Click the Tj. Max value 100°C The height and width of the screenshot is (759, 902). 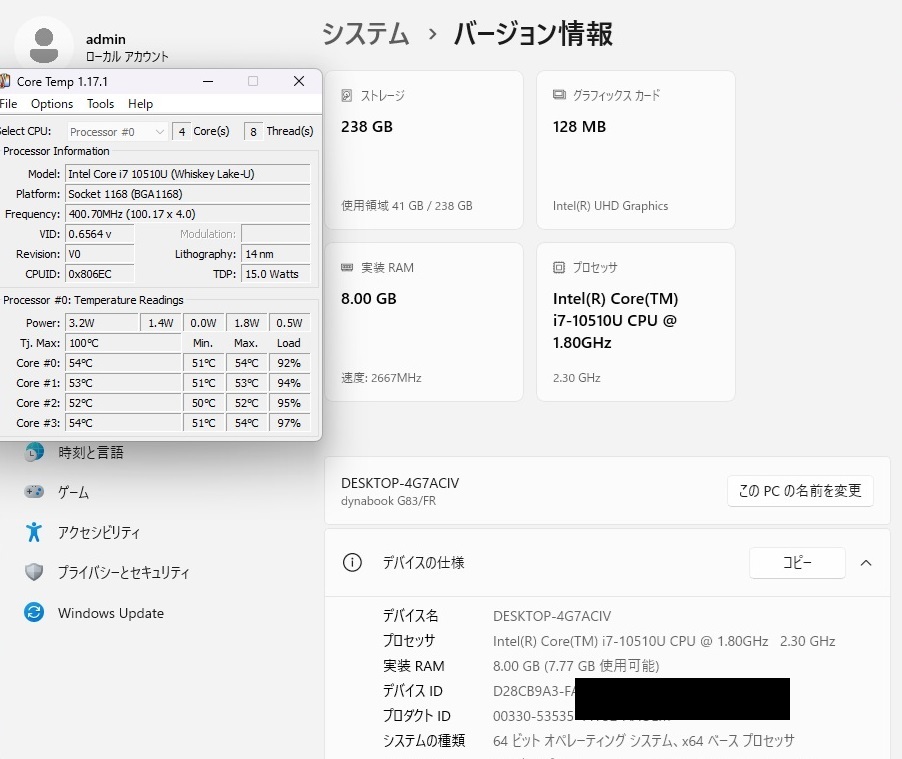pyautogui.click(x=124, y=343)
